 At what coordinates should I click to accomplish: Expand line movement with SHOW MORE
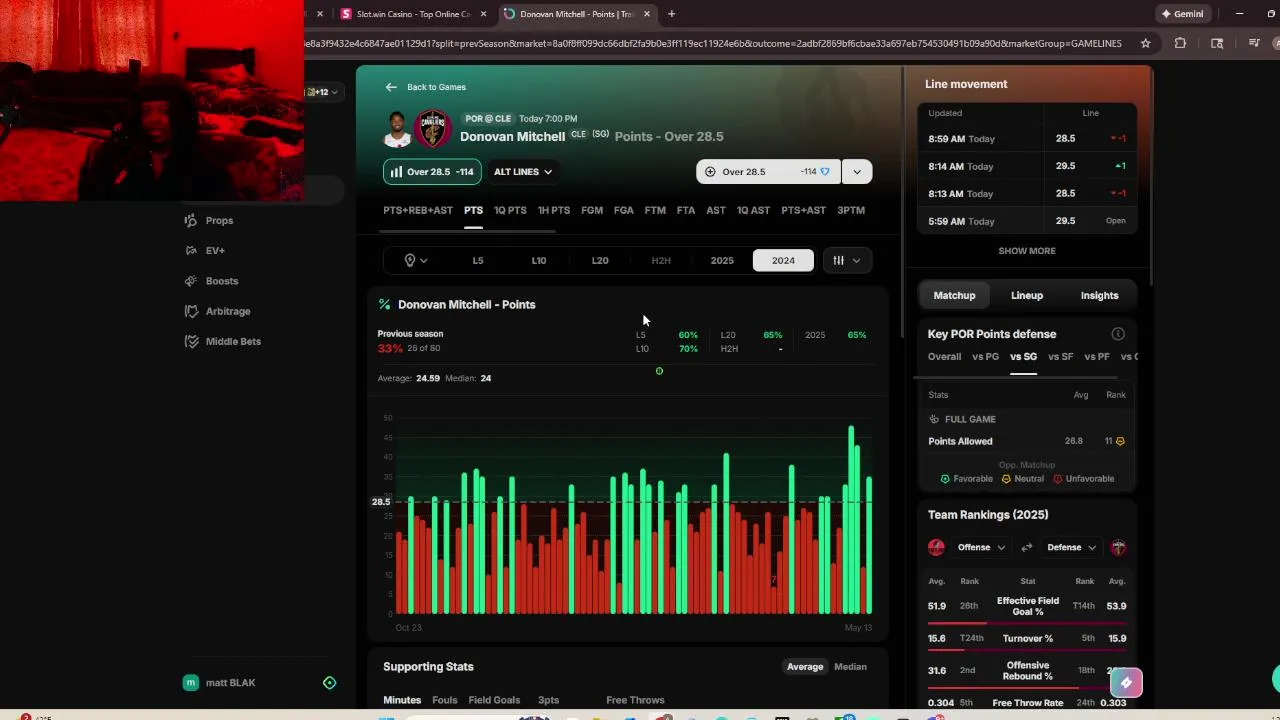(1027, 251)
